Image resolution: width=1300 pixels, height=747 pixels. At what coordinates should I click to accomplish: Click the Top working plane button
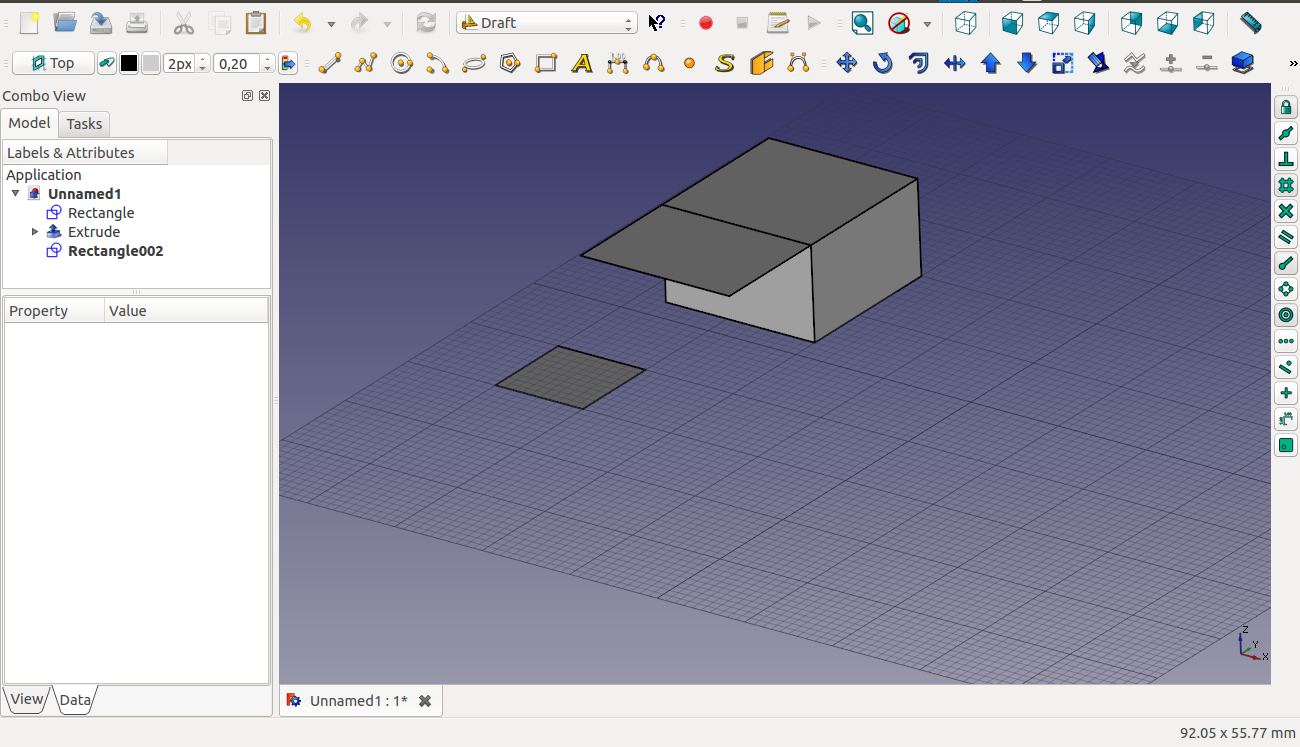click(53, 64)
